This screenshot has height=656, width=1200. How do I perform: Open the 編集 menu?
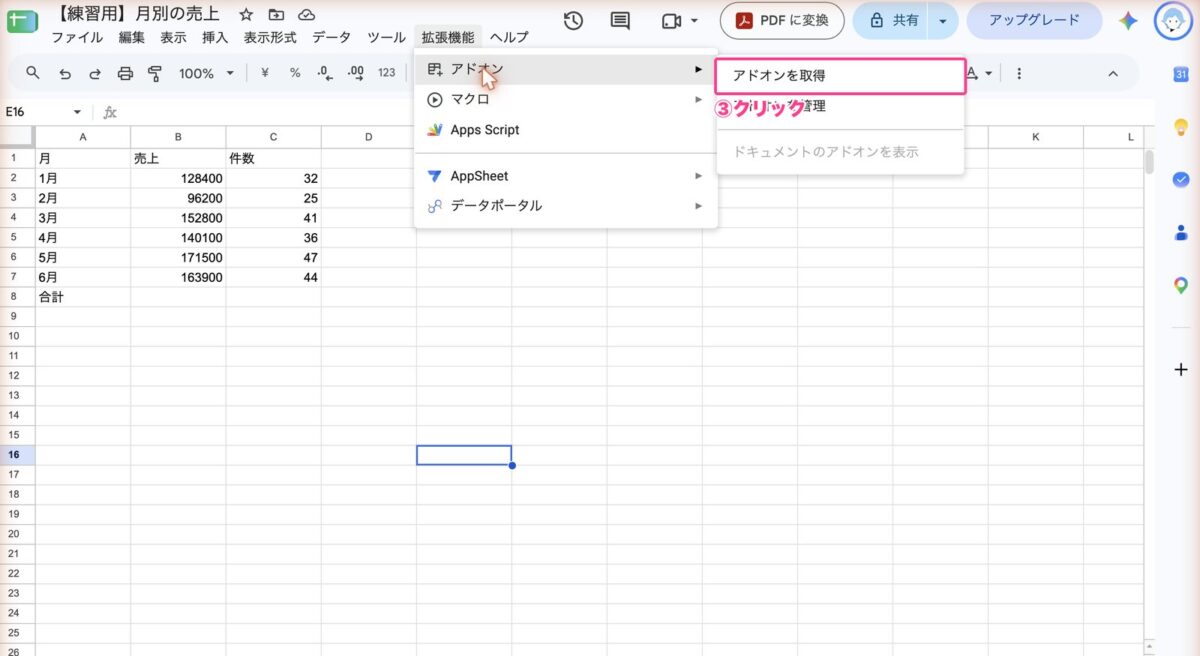tap(131, 37)
